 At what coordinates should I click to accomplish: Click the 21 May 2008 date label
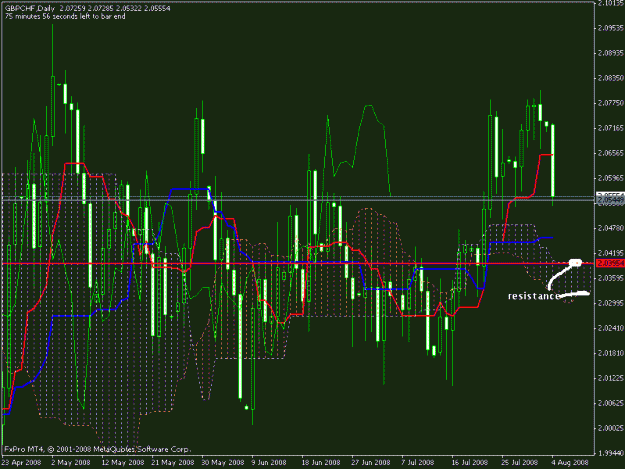click(173, 462)
